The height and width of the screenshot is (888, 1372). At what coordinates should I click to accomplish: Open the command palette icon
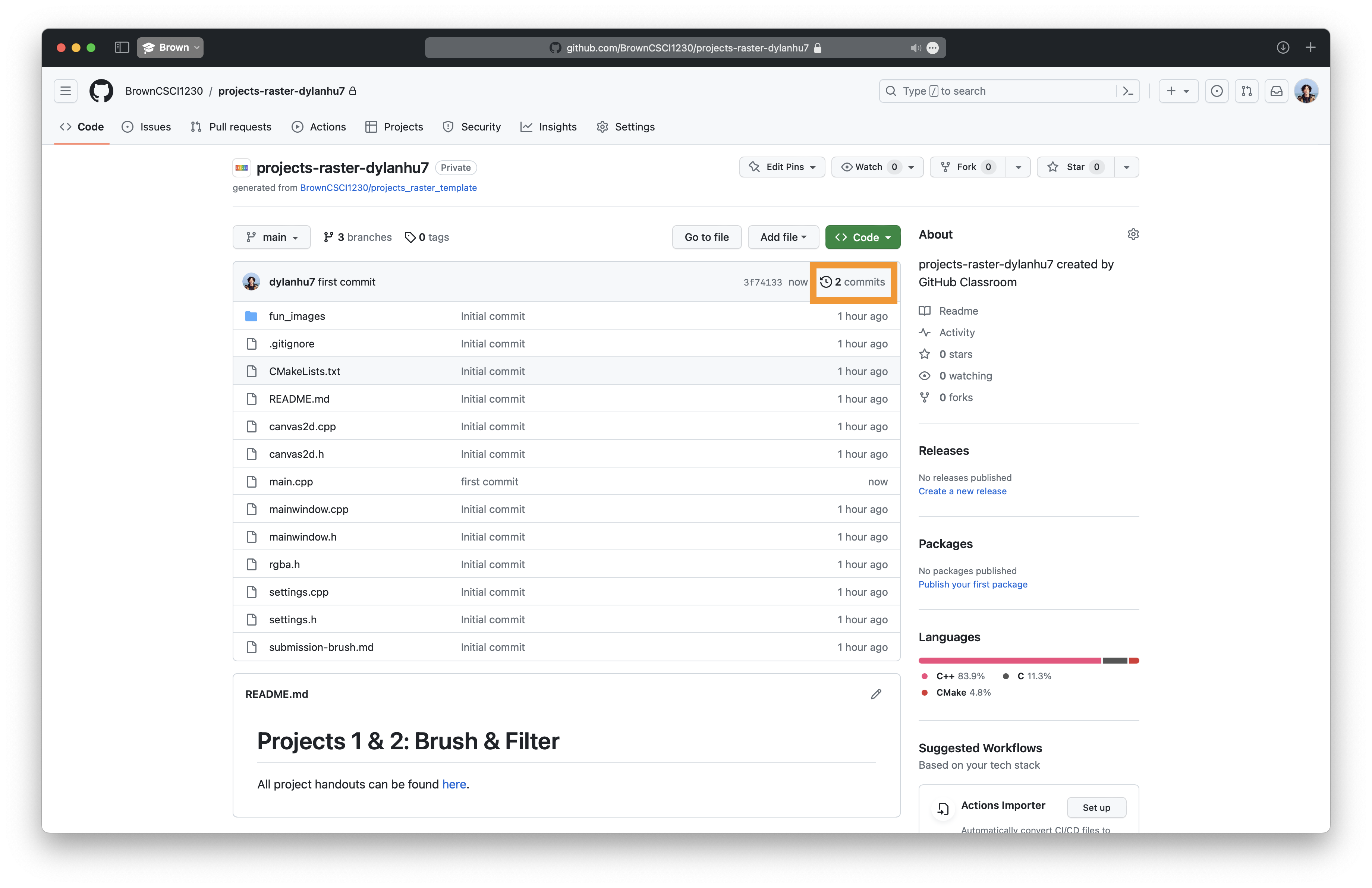[1128, 91]
